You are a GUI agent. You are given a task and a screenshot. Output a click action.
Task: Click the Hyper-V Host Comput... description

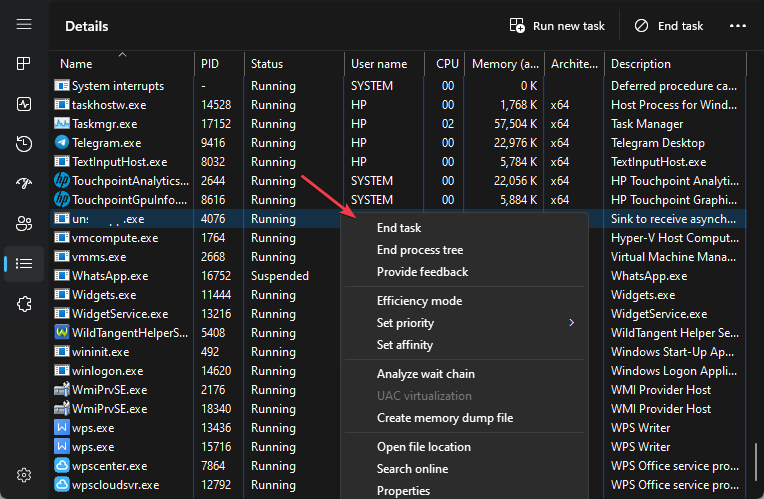coord(675,238)
